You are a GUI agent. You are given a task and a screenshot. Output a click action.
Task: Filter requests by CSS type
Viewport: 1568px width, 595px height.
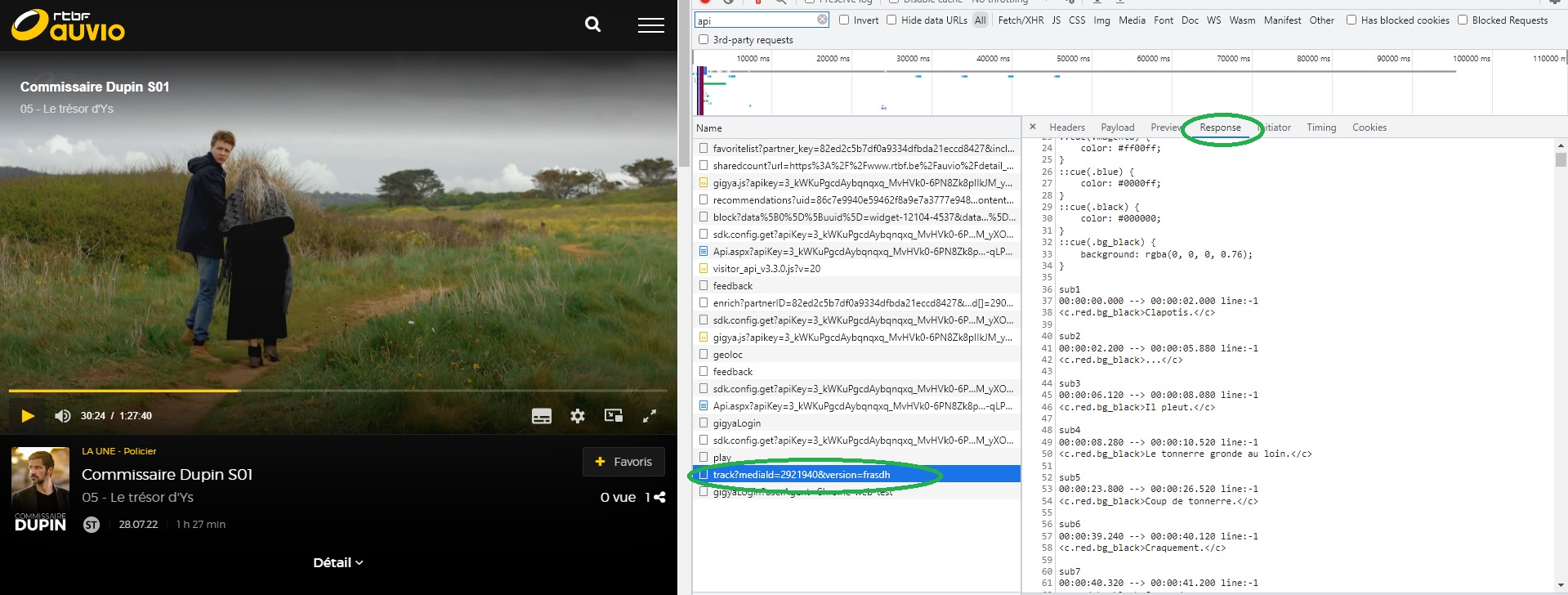coord(1077,20)
